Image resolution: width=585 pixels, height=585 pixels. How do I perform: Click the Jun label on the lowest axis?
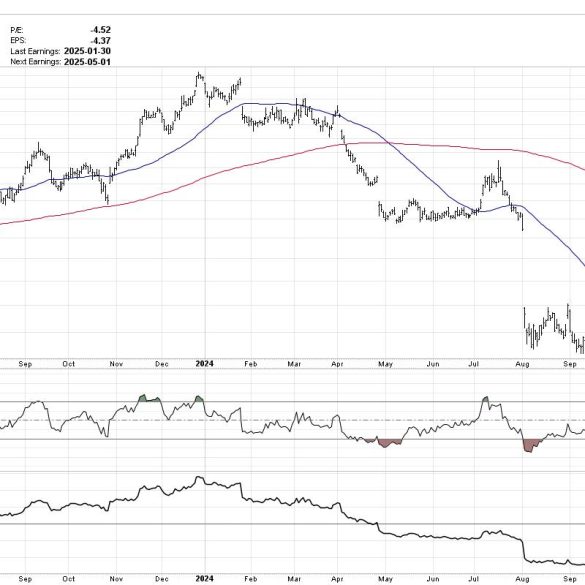433,579
